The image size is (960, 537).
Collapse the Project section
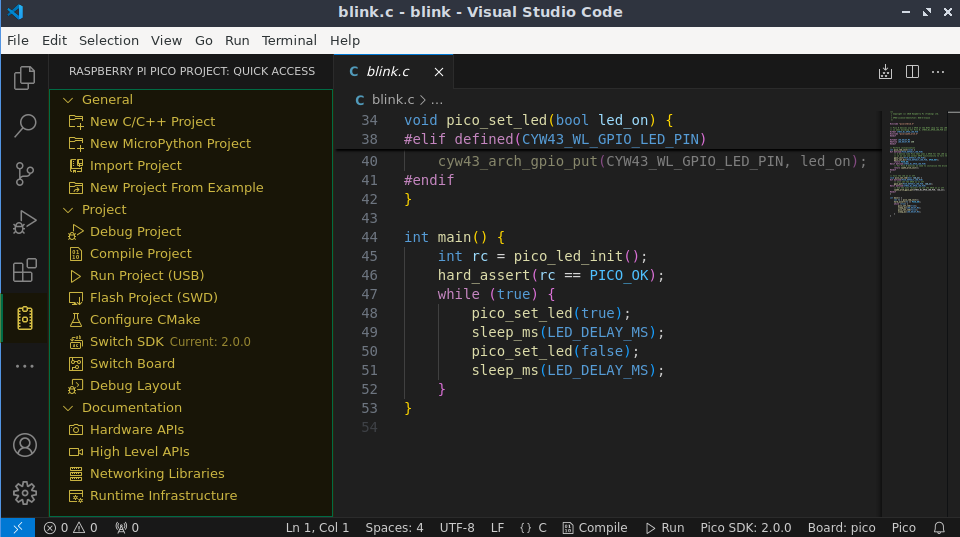[x=69, y=210]
